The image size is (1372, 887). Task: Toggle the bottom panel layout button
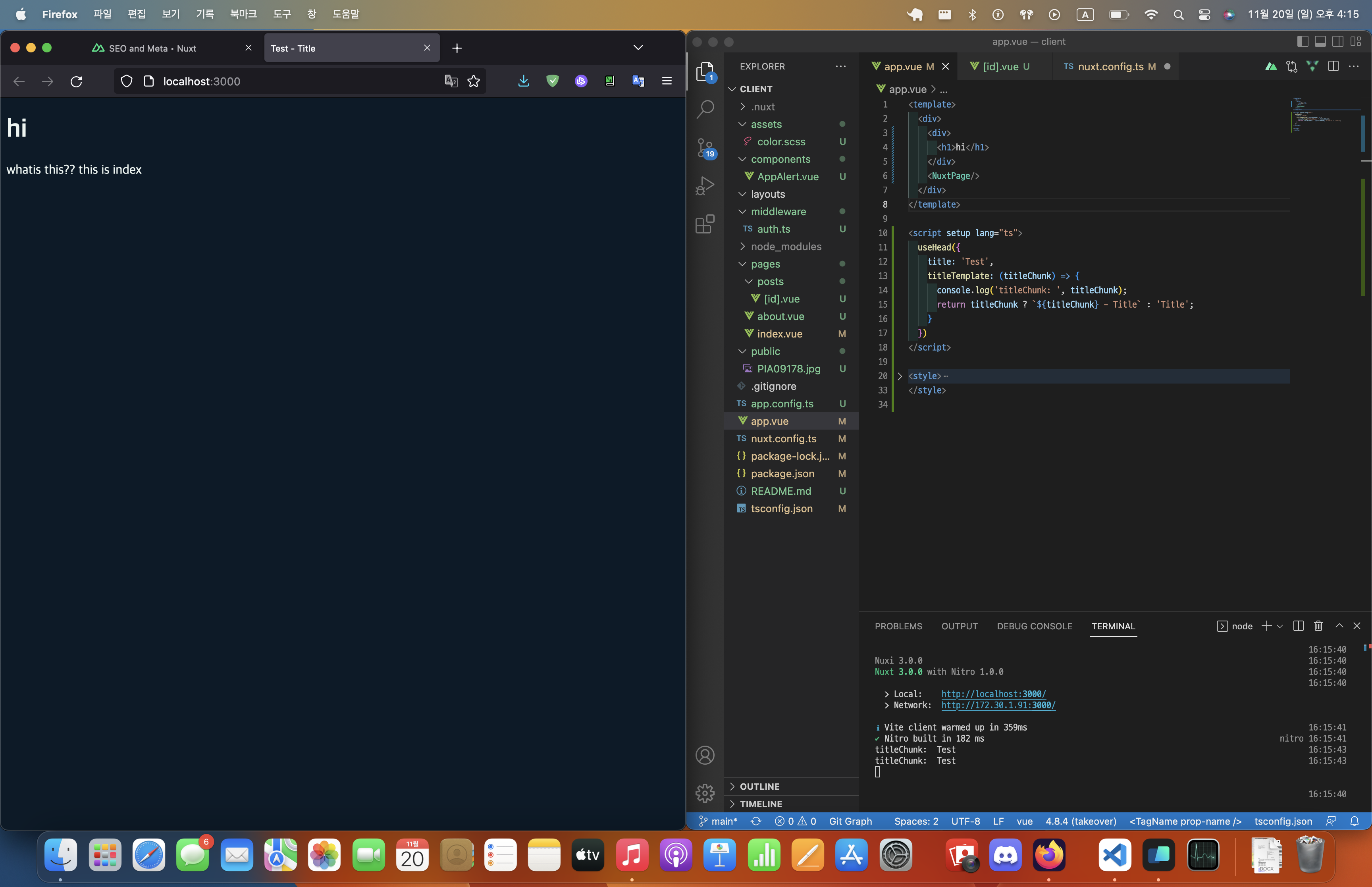click(x=1320, y=41)
